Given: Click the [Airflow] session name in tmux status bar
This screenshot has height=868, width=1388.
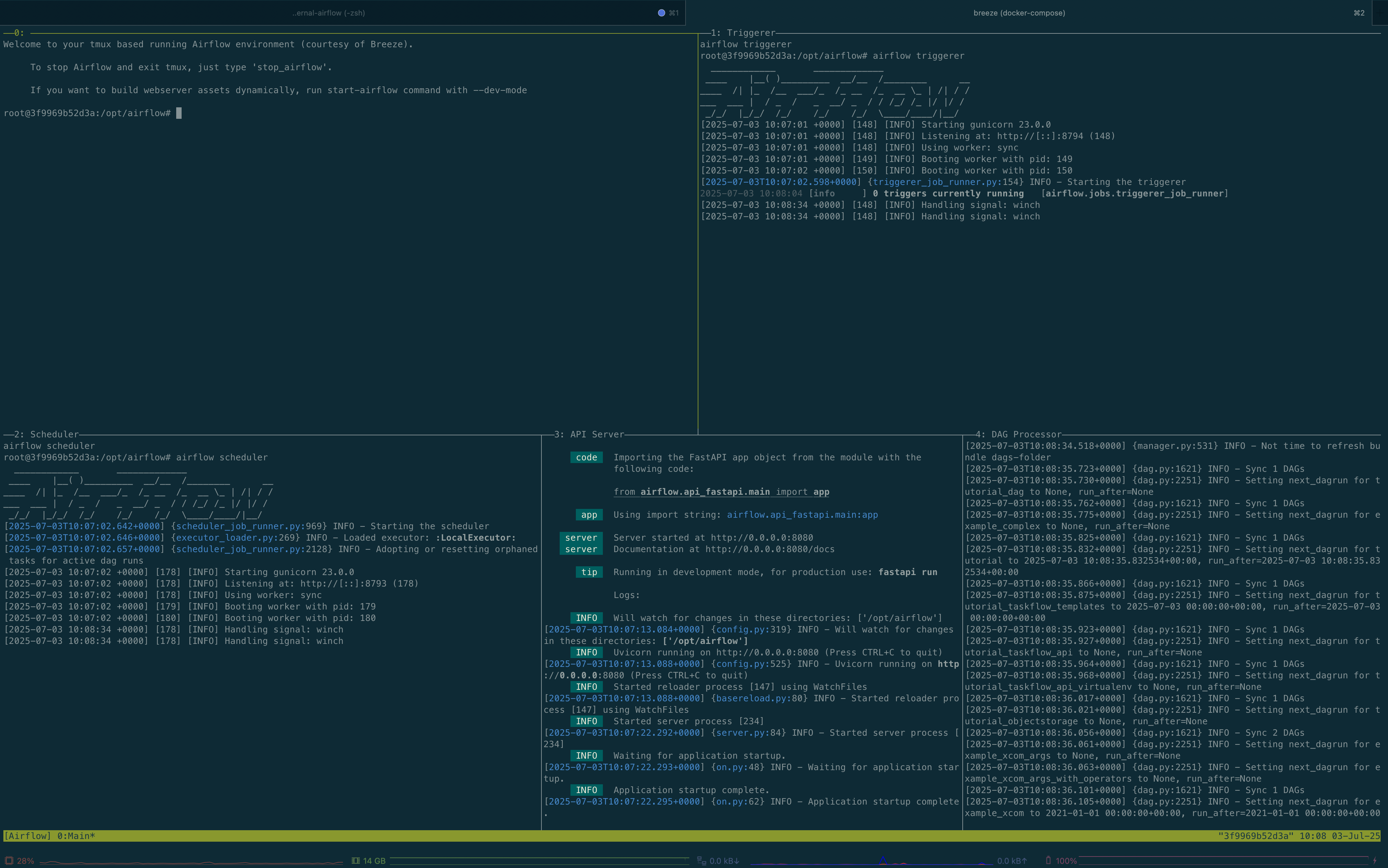Looking at the screenshot, I should click(28, 836).
